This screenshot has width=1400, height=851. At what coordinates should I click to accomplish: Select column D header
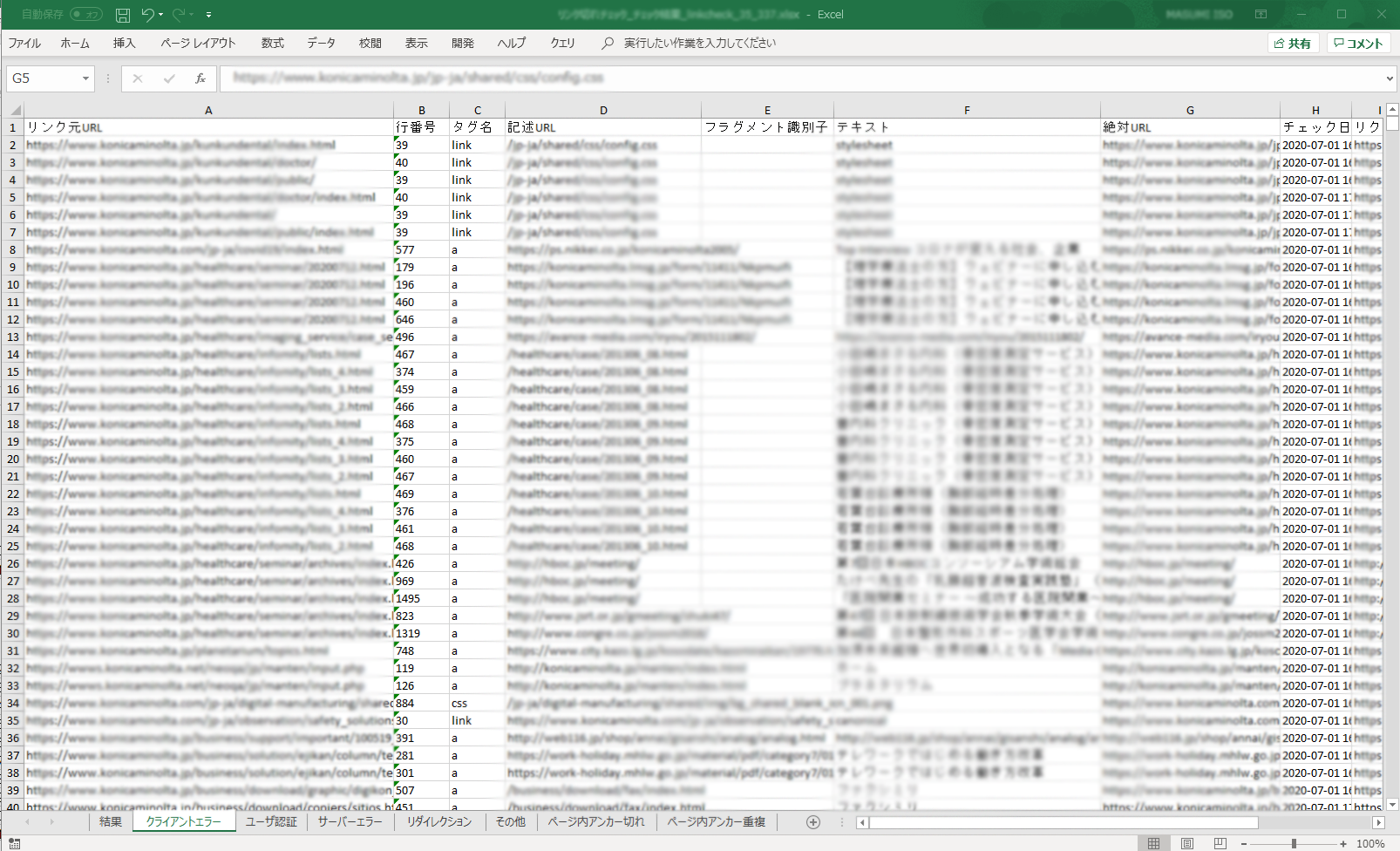[x=603, y=110]
